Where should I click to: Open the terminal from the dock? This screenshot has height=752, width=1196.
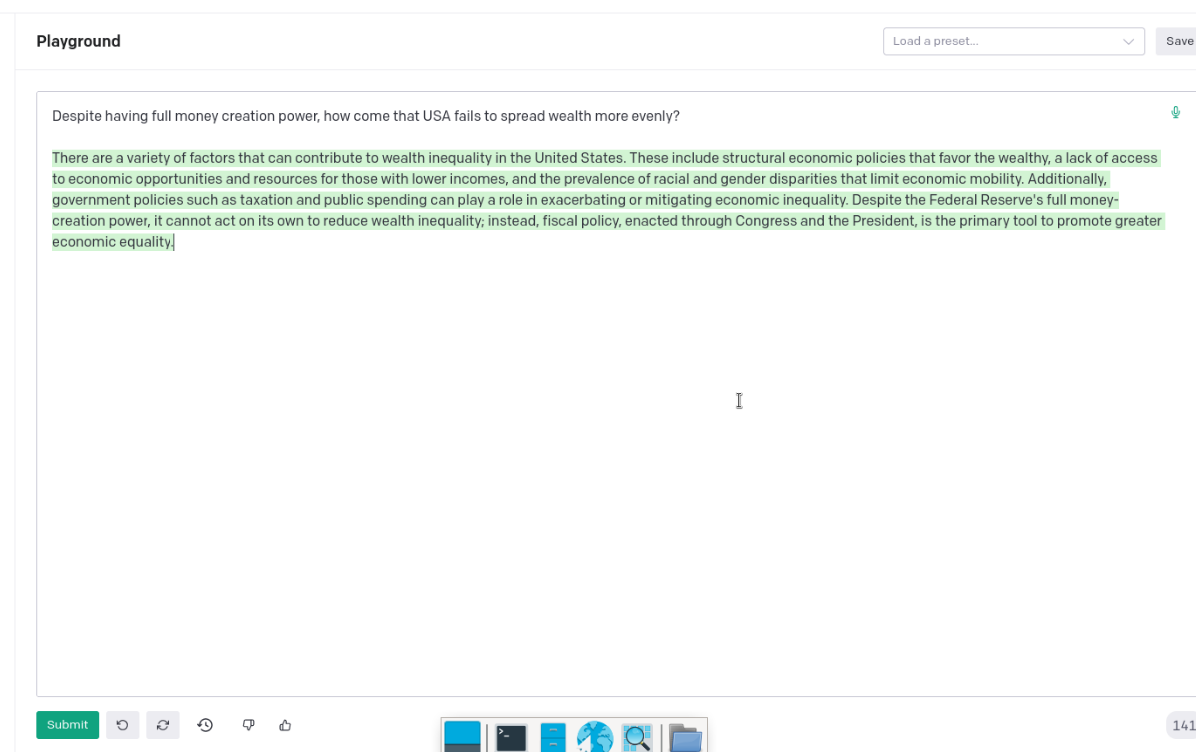click(511, 738)
